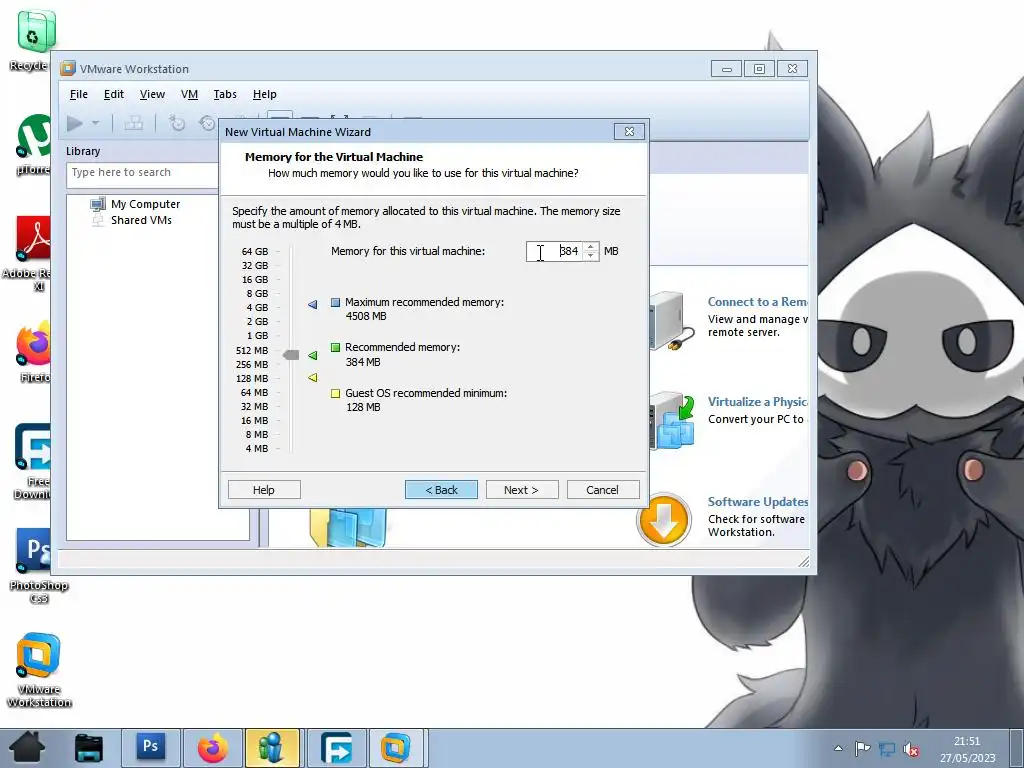The width and height of the screenshot is (1024, 768).
Task: Click the My Computer monitor icon
Action: coord(98,204)
